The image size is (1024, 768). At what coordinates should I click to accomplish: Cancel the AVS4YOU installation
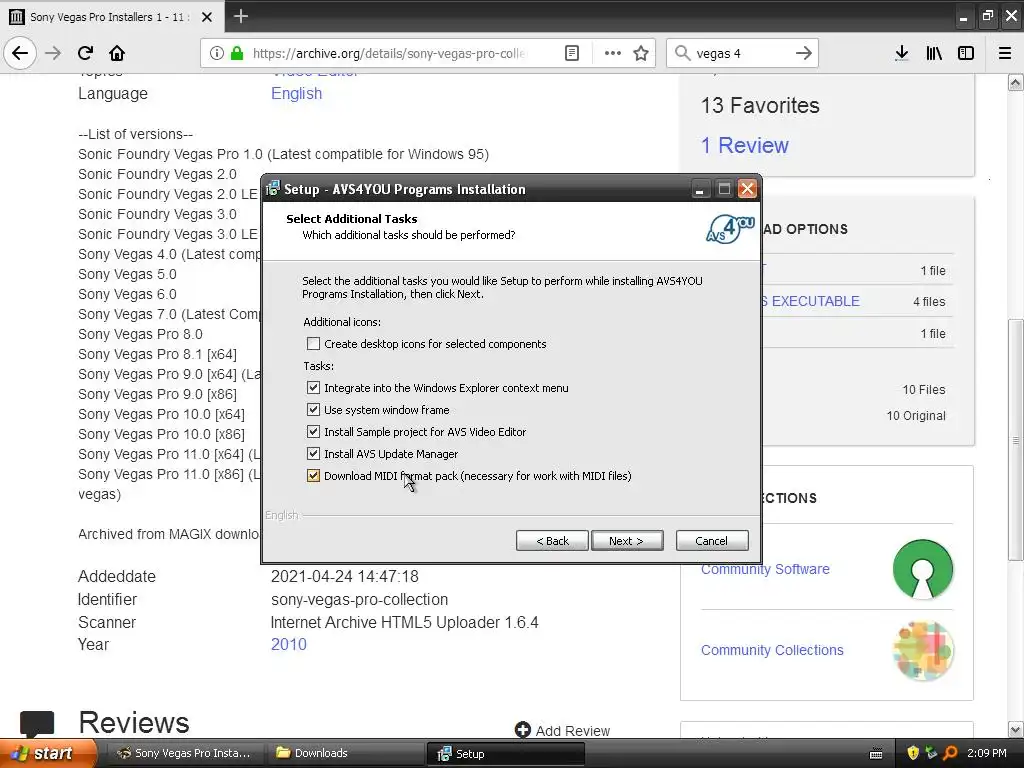712,541
